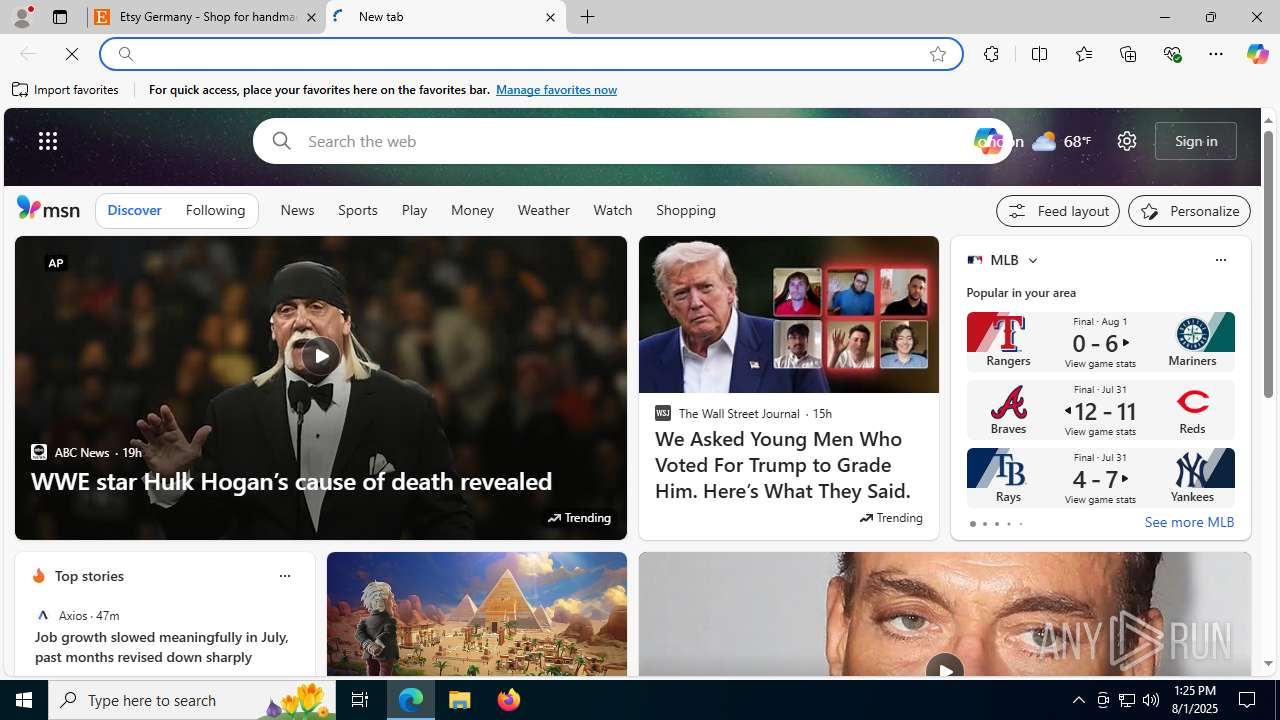Open Copilot icon in search box
1280x720 pixels.
[989, 141]
